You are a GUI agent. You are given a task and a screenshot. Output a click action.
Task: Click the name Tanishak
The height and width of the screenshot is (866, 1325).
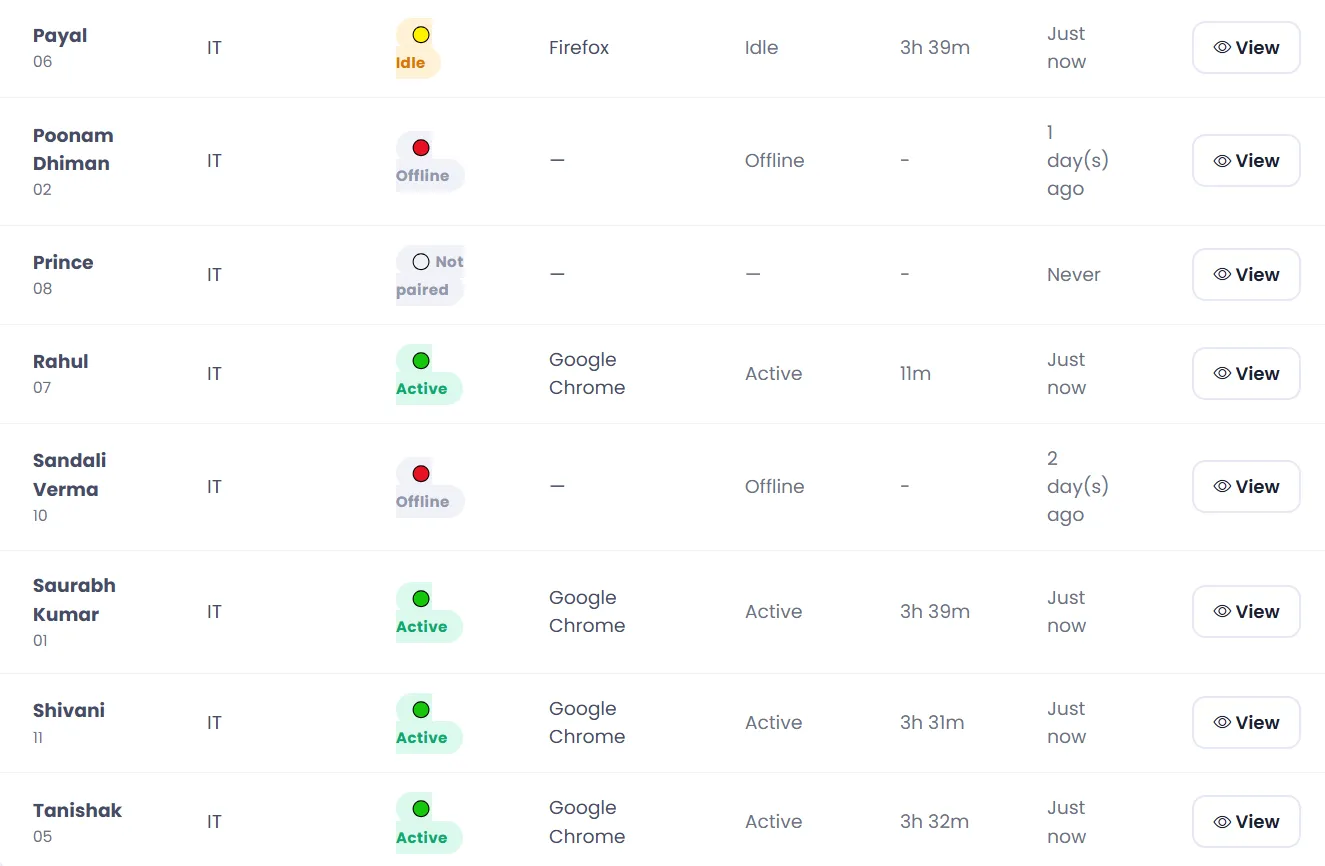(x=77, y=811)
